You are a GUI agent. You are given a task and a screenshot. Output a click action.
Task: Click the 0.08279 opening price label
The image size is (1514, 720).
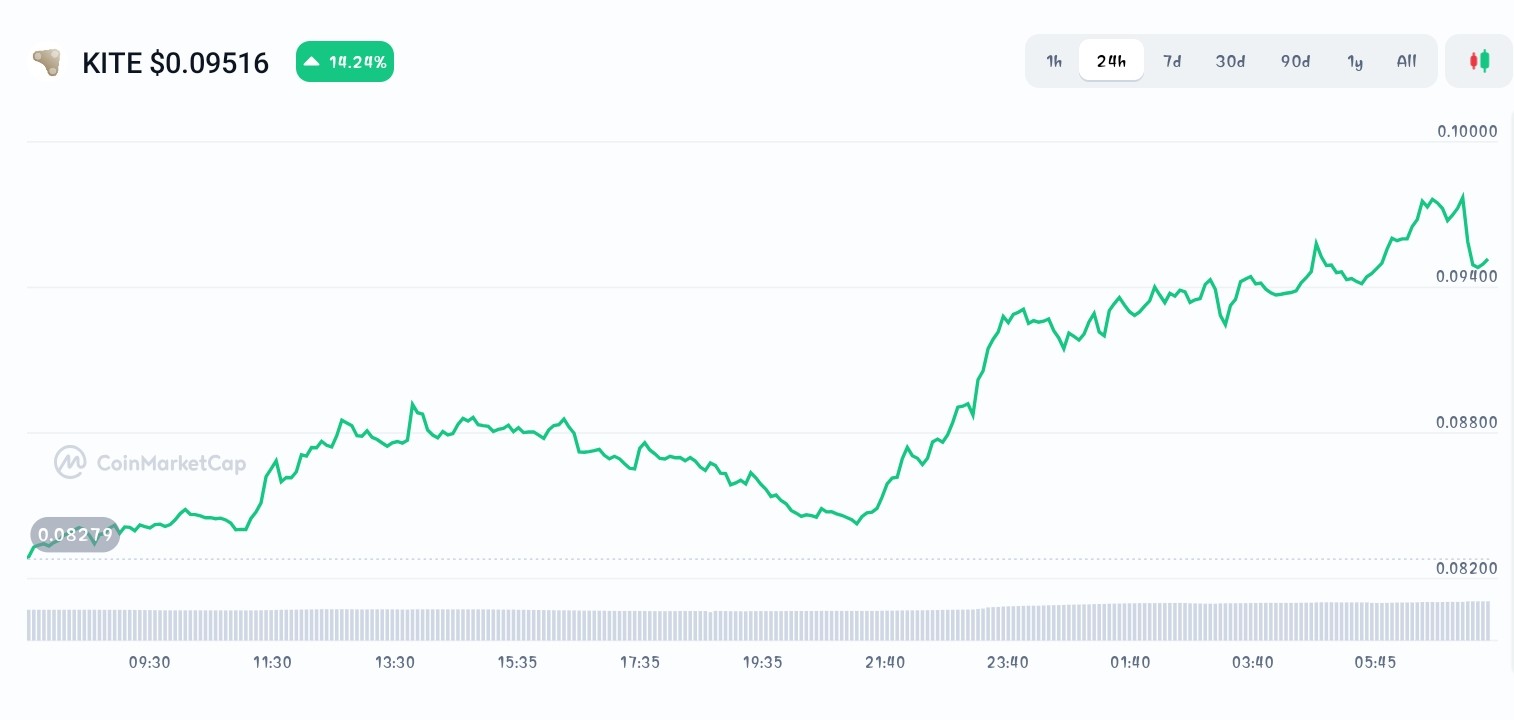tap(75, 535)
